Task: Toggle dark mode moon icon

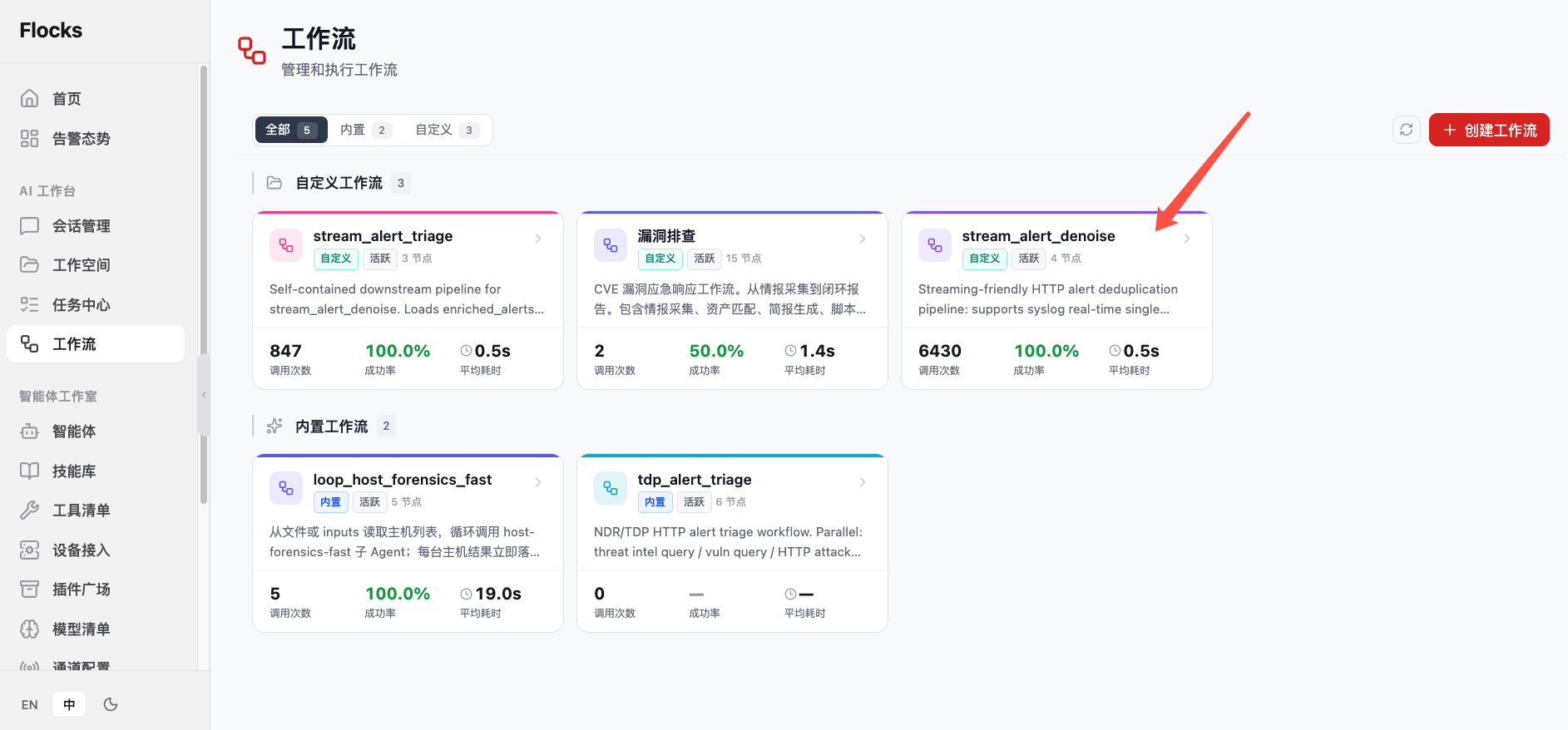Action: 111,704
